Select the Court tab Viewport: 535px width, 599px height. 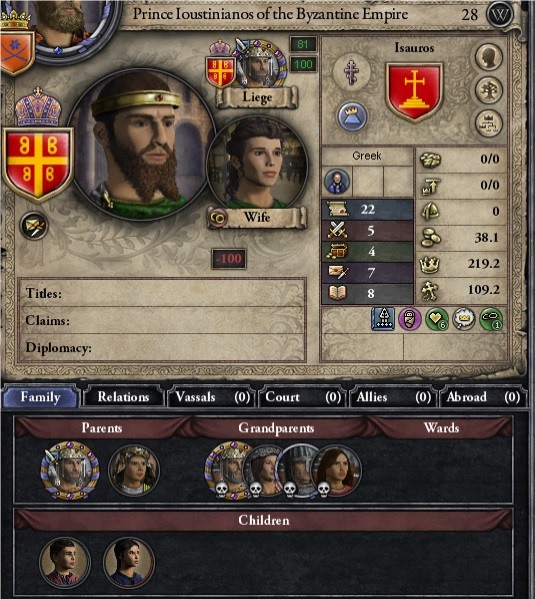[302, 397]
